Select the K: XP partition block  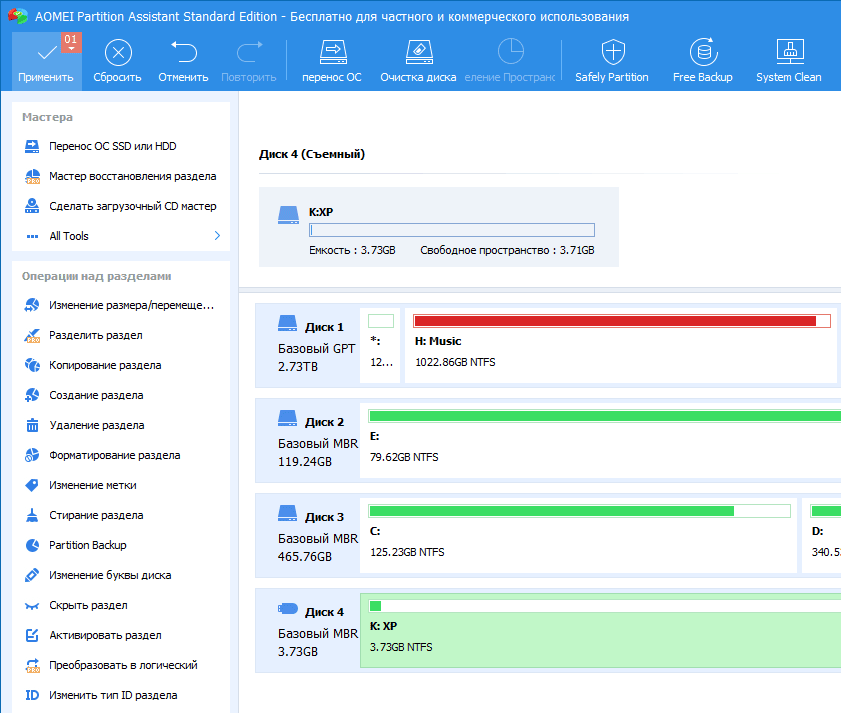[600, 630]
